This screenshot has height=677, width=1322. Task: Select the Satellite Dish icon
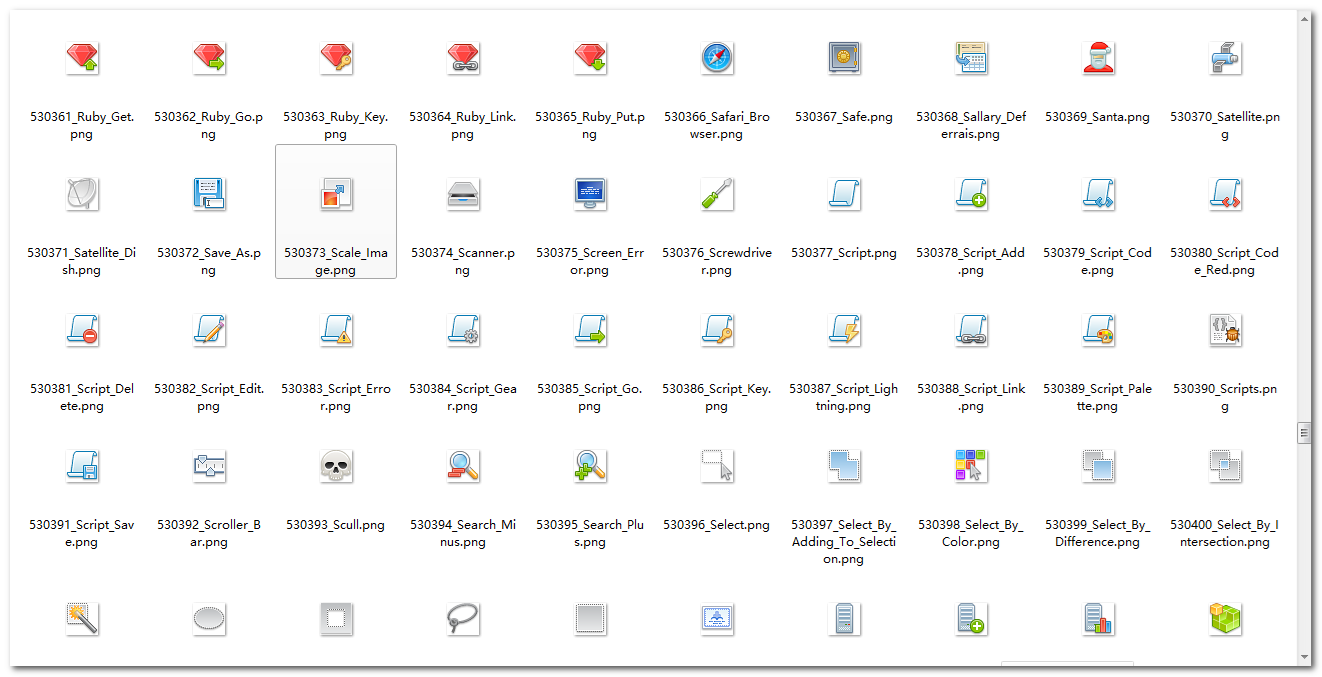[82, 195]
